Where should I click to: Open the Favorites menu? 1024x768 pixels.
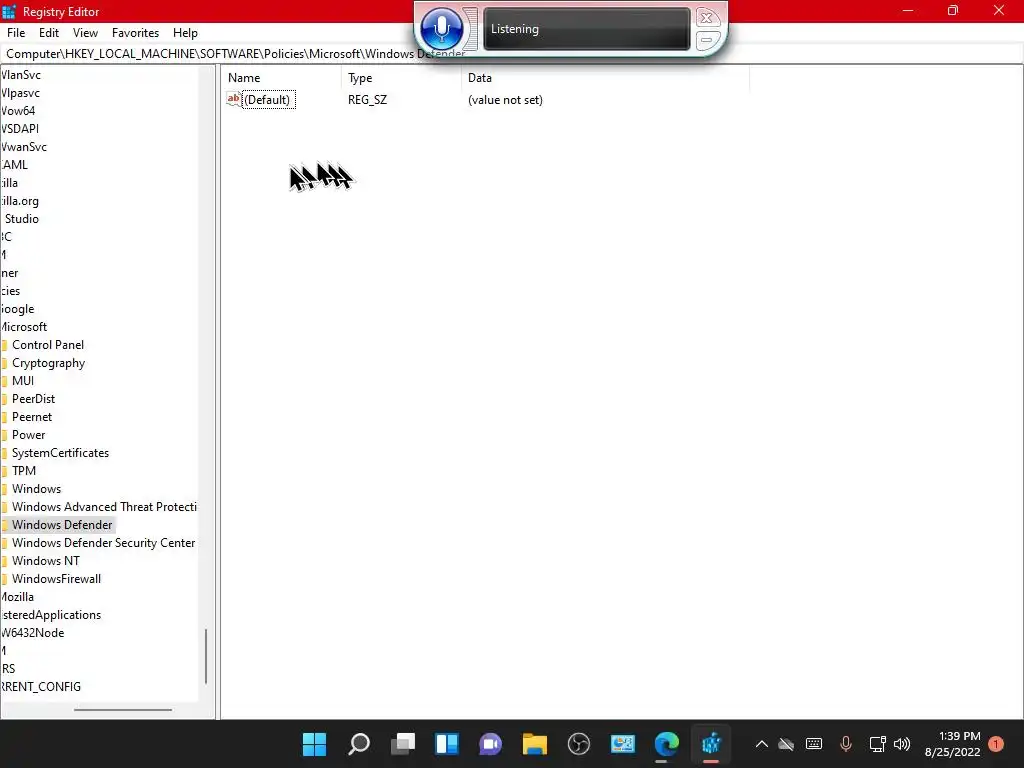tap(135, 33)
